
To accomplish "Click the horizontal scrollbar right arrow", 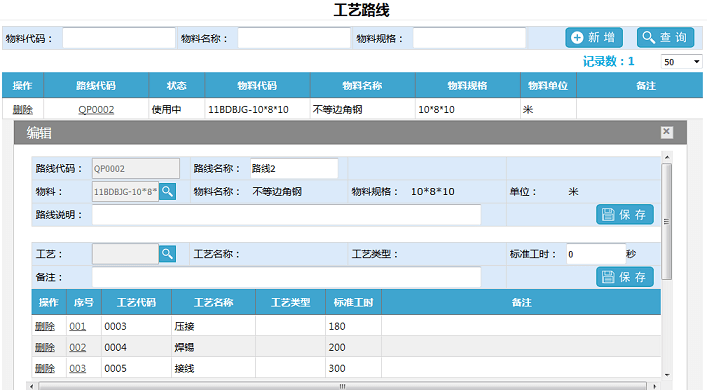I will (x=655, y=386).
